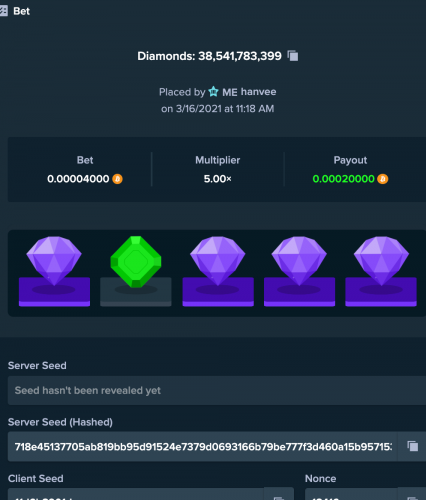The width and height of the screenshot is (426, 500).
Task: Click the Bet header title text
Action: click(x=22, y=11)
